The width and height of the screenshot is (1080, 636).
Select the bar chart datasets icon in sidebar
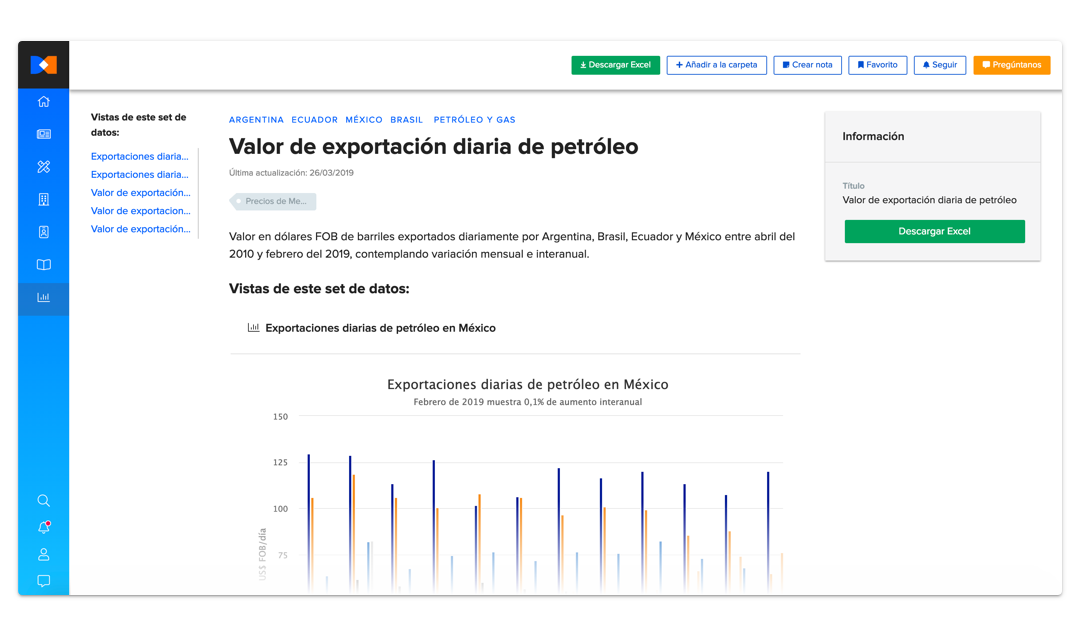click(43, 298)
